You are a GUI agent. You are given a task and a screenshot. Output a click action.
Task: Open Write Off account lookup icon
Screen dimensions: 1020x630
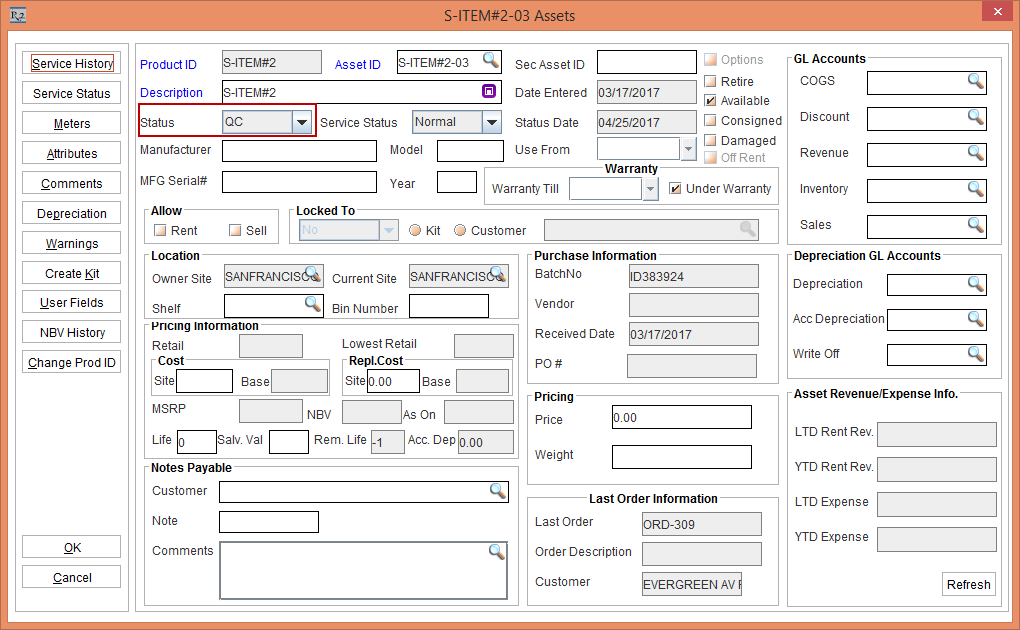tap(976, 354)
